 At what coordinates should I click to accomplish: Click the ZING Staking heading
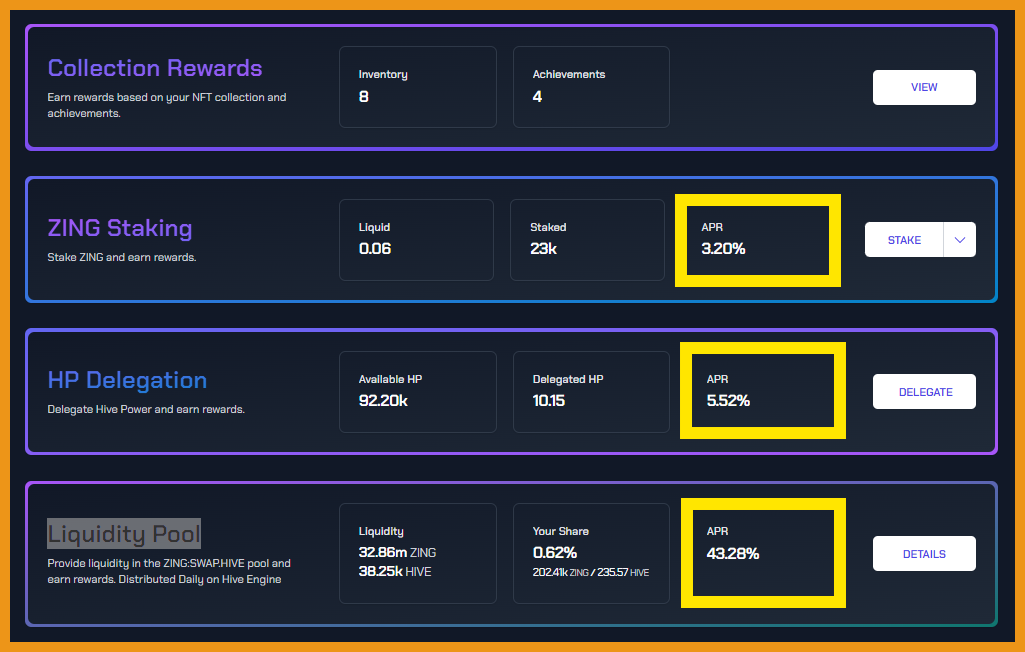click(x=120, y=228)
